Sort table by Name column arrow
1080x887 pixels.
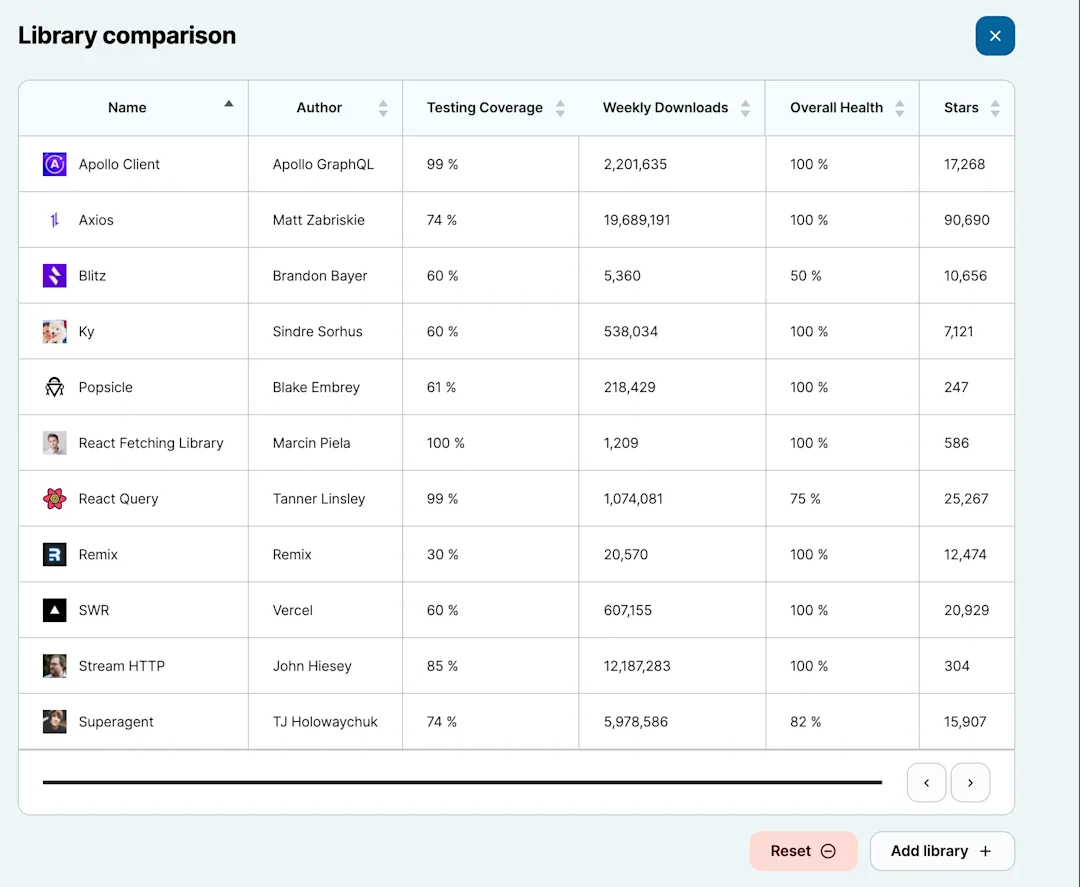(229, 104)
